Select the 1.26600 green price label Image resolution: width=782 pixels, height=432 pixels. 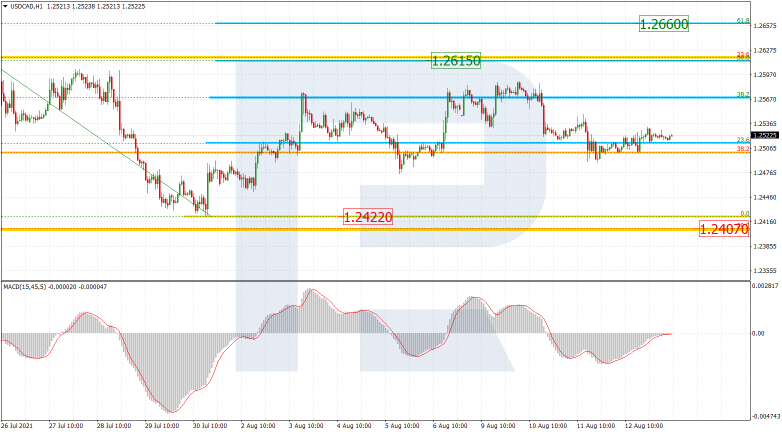664,24
